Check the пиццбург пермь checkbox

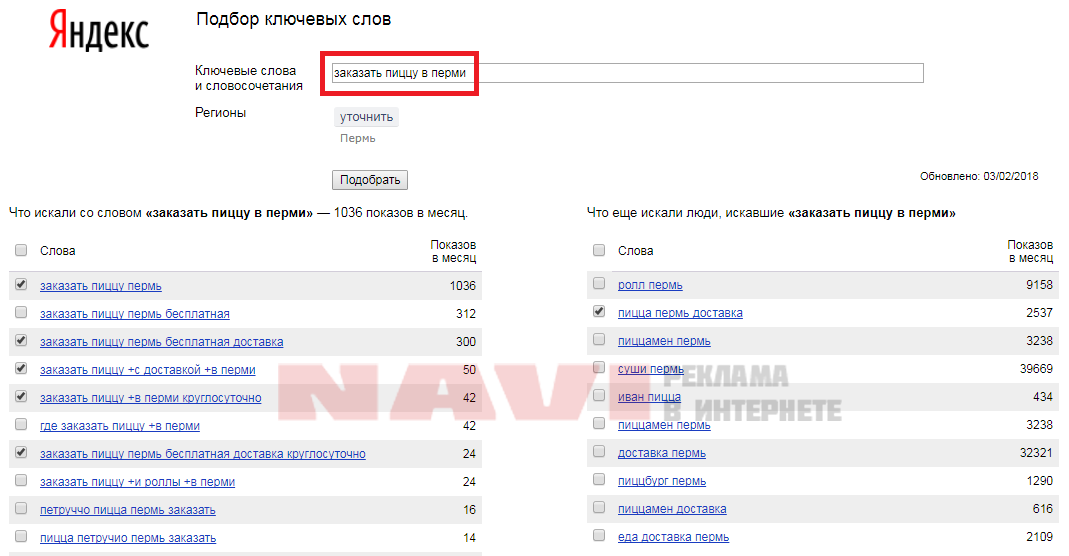pyautogui.click(x=599, y=479)
